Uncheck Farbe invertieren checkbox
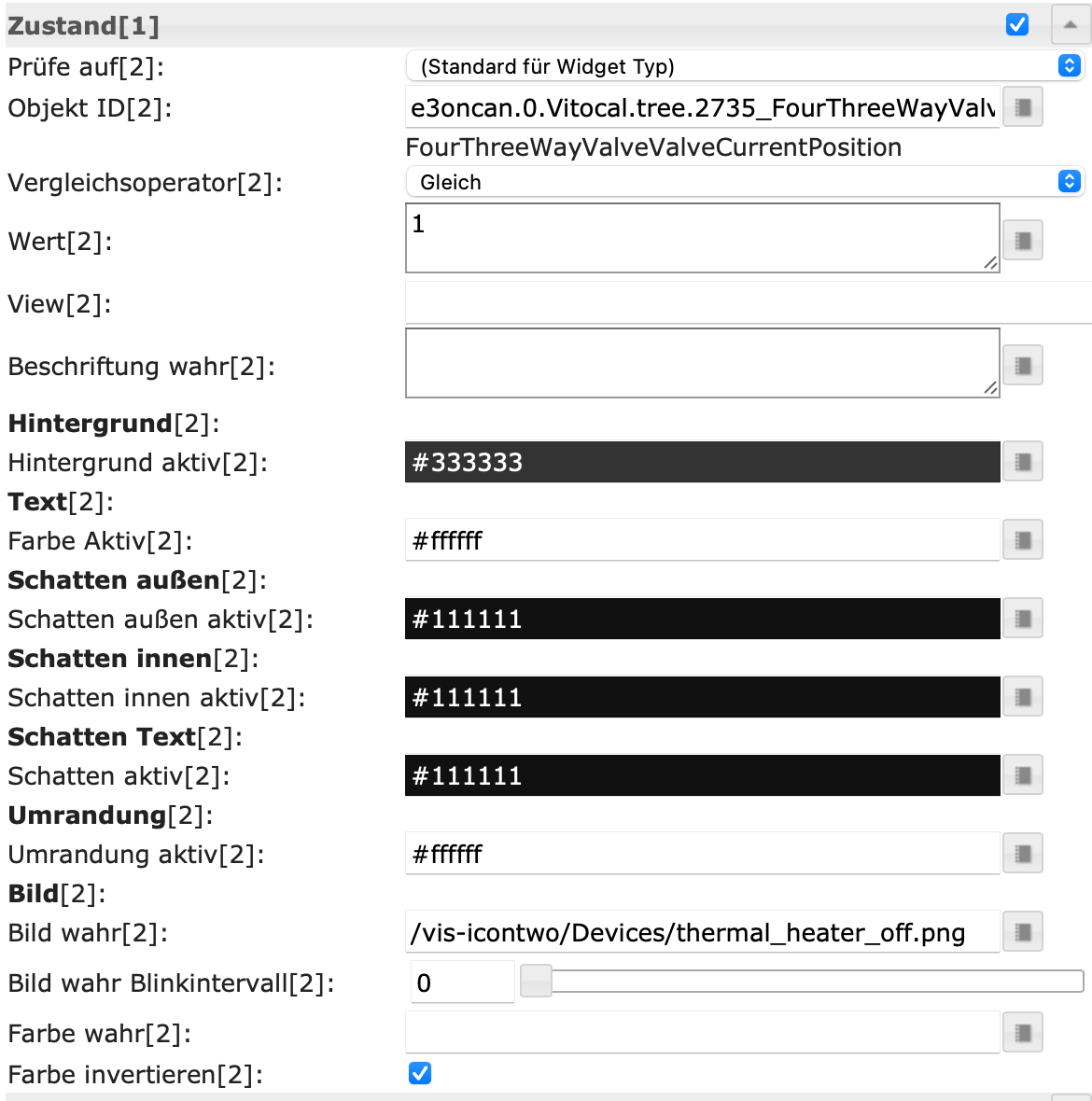This screenshot has height=1101, width=1092. tap(420, 1074)
